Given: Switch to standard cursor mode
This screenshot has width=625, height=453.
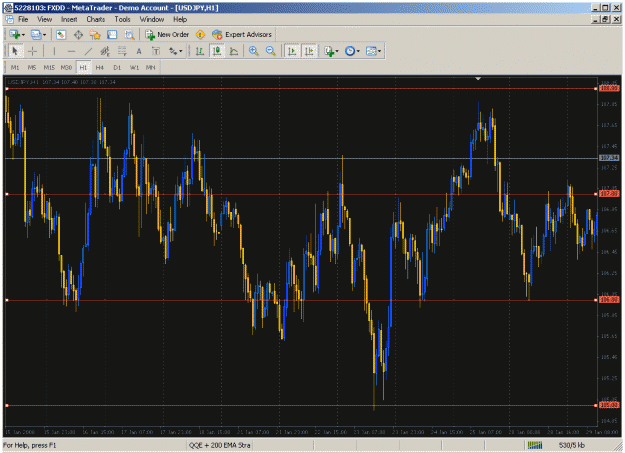Looking at the screenshot, I should 15,51.
